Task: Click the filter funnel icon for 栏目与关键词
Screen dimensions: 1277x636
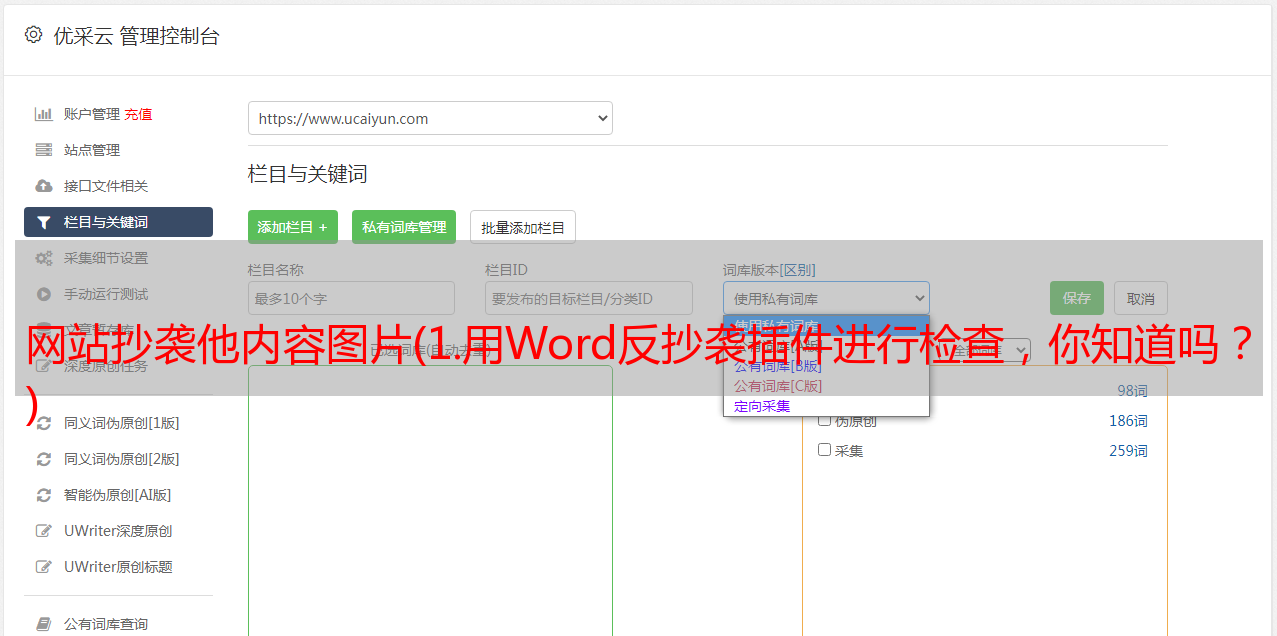Action: [44, 222]
